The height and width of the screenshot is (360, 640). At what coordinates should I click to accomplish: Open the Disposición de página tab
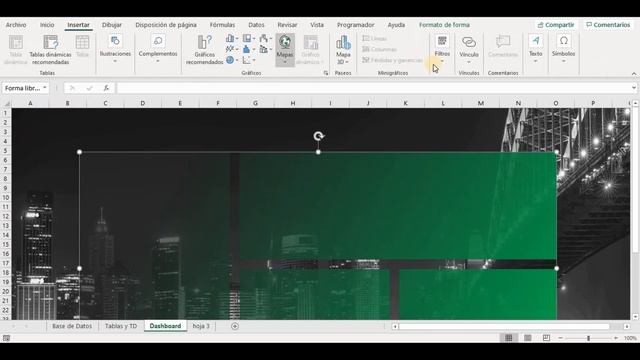coord(166,25)
